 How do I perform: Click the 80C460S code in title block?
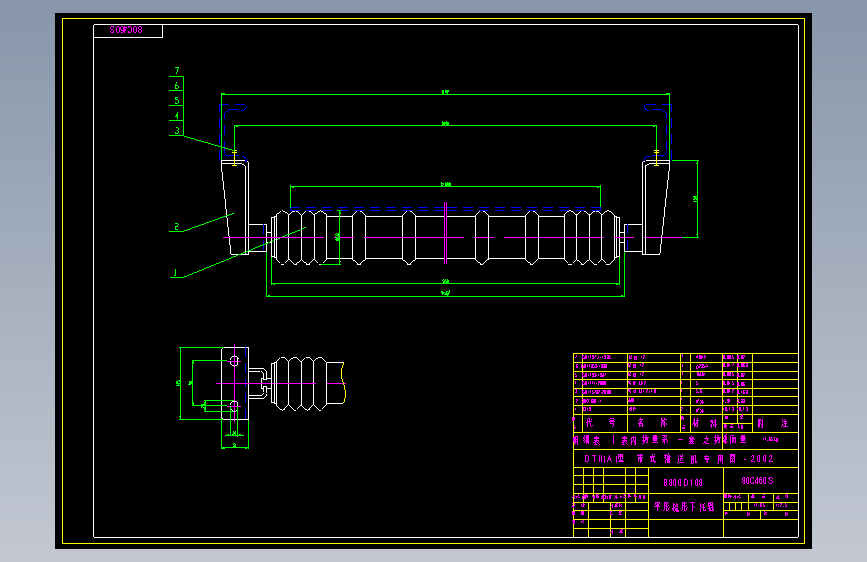click(x=757, y=481)
